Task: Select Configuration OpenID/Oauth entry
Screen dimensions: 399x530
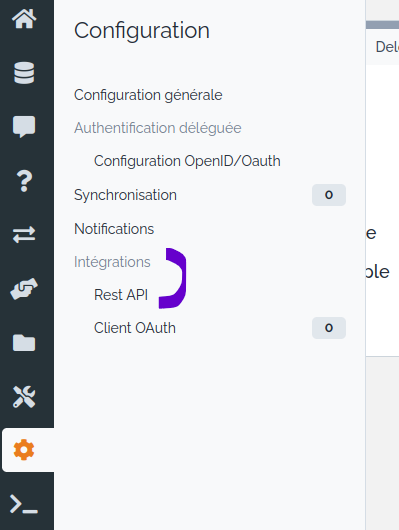Action: [x=187, y=161]
